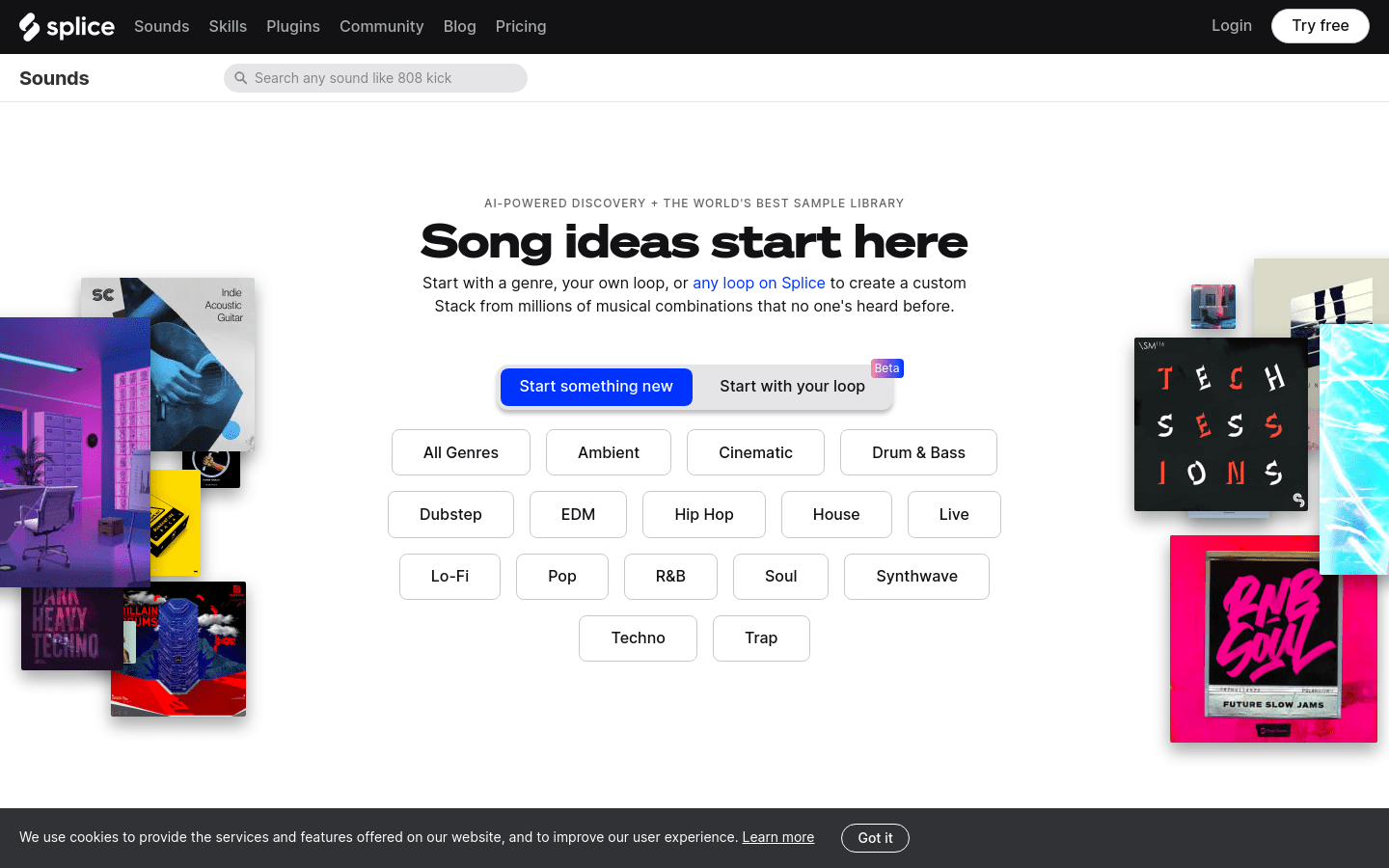
Task: Follow the any loop on Splice link
Action: coord(759,283)
